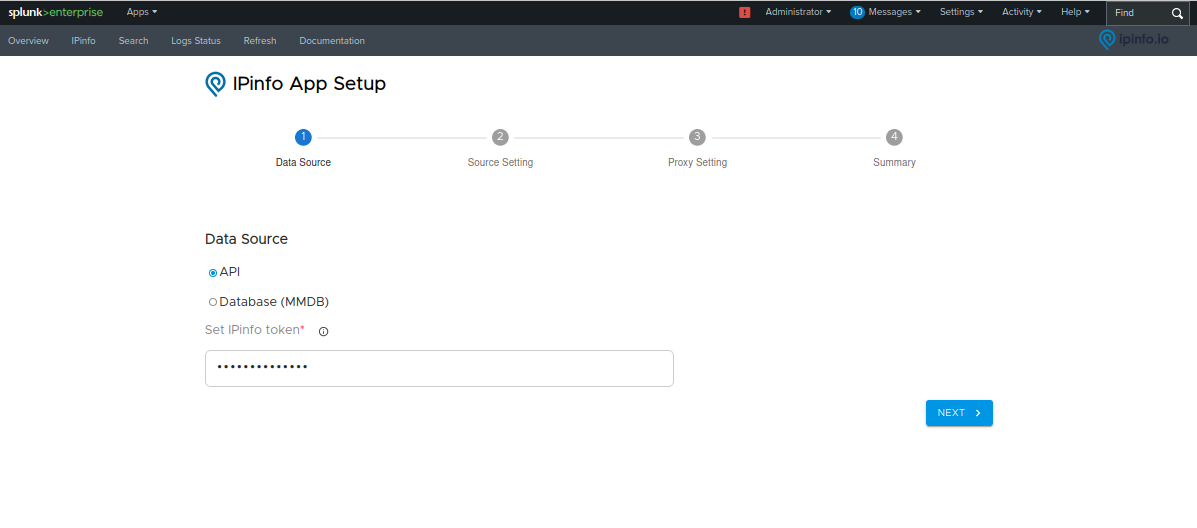The width and height of the screenshot is (1197, 528).
Task: Open the Activity dropdown
Action: click(x=1022, y=12)
